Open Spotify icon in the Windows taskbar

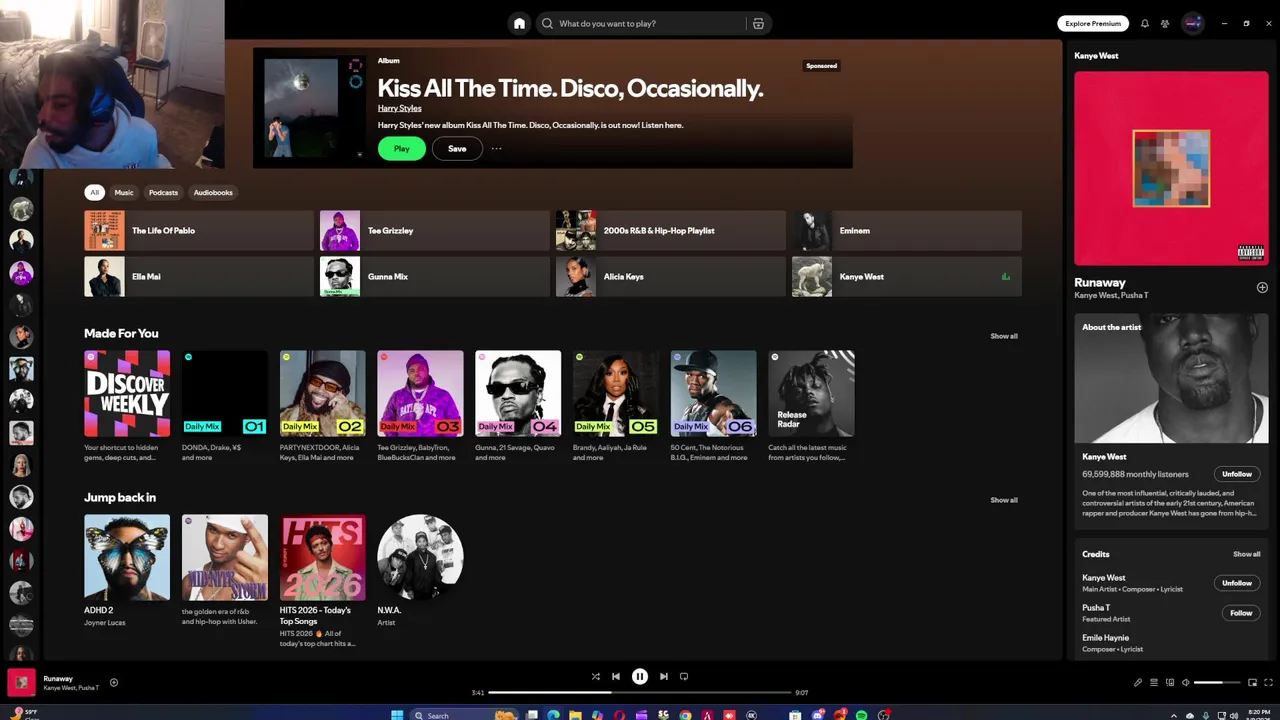tap(862, 715)
